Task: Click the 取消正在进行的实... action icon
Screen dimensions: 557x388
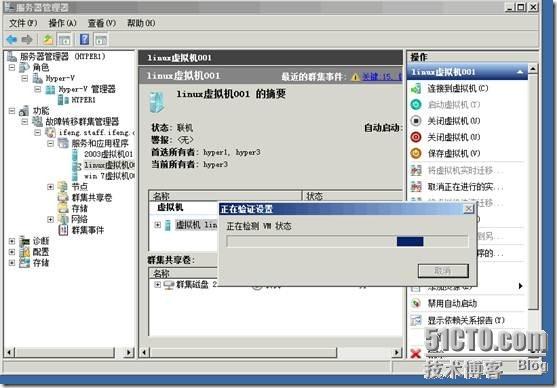Action: pyautogui.click(x=416, y=186)
